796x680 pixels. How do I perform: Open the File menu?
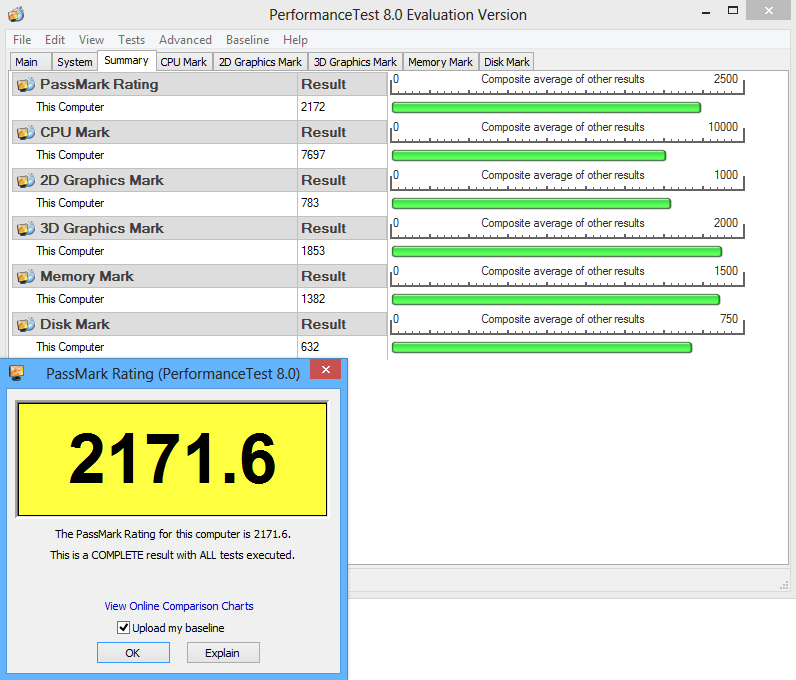click(x=22, y=40)
